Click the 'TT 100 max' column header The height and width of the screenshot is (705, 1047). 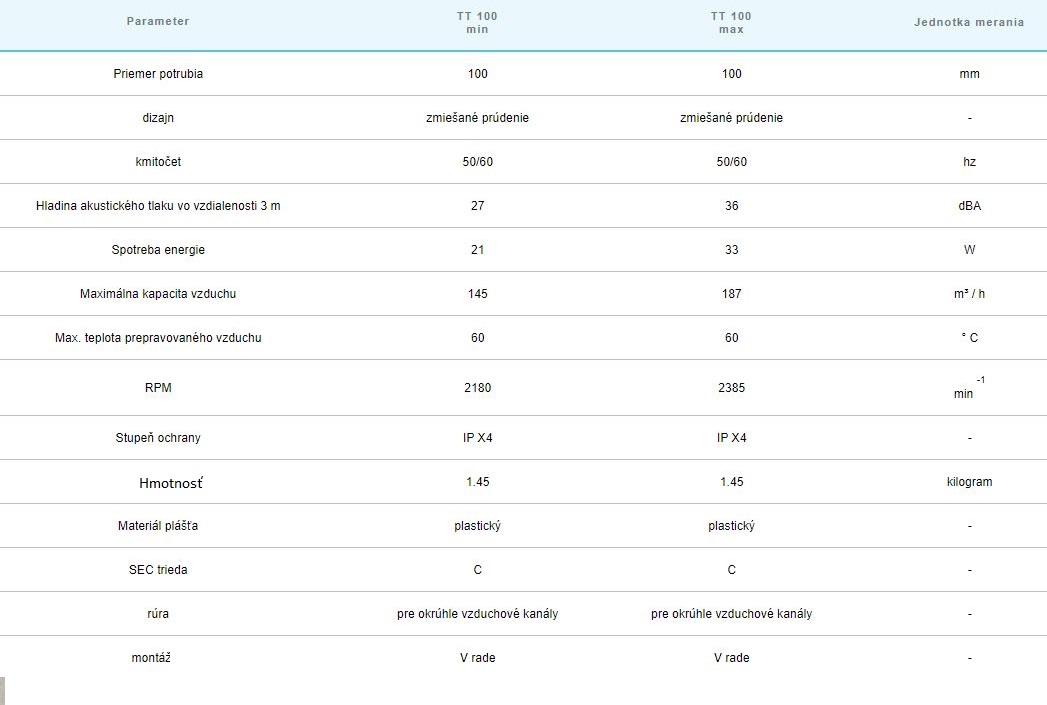[x=731, y=23]
